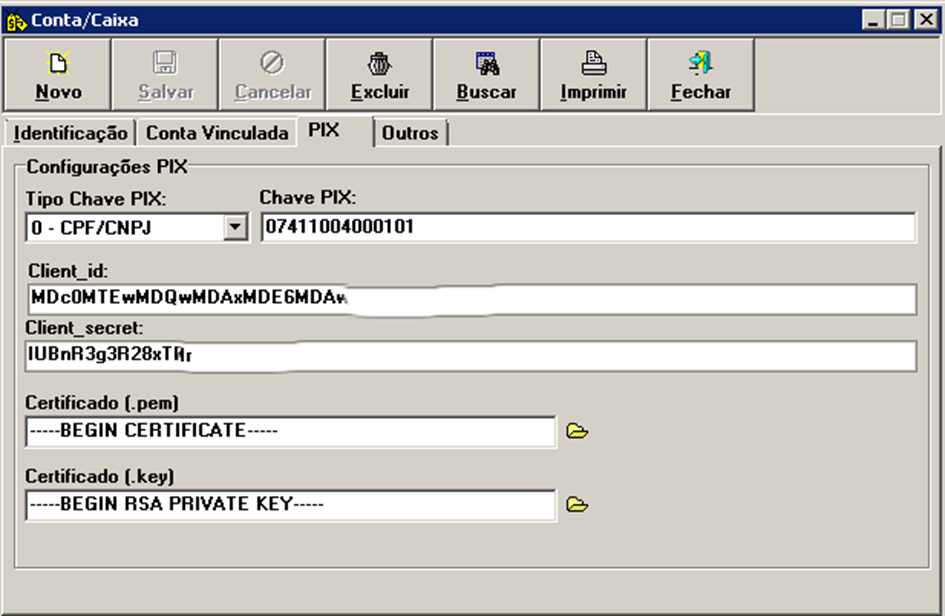
Task: Click the Conta/Caixa title bar icon
Action: [x=15, y=19]
